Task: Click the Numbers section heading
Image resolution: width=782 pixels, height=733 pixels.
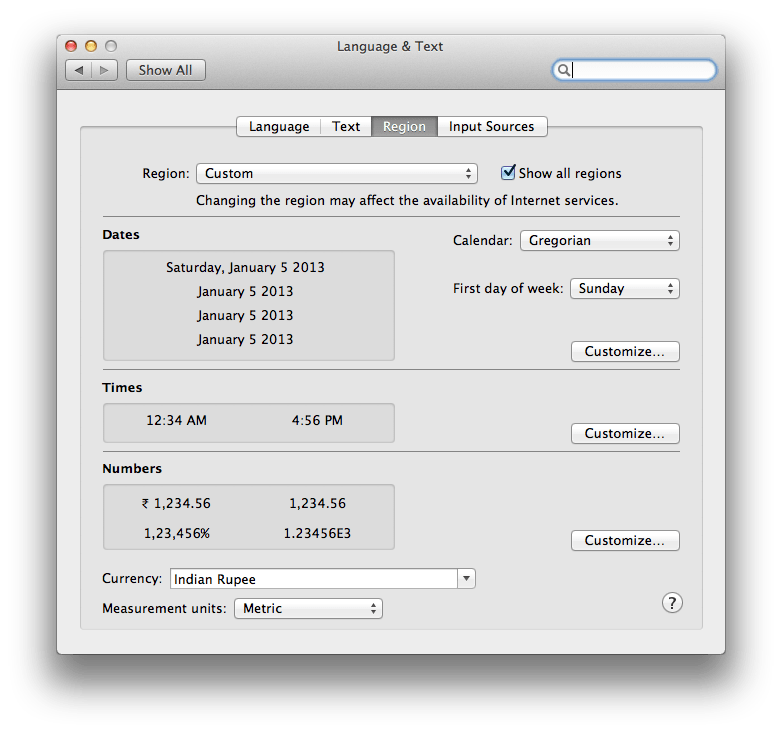Action: coord(132,469)
